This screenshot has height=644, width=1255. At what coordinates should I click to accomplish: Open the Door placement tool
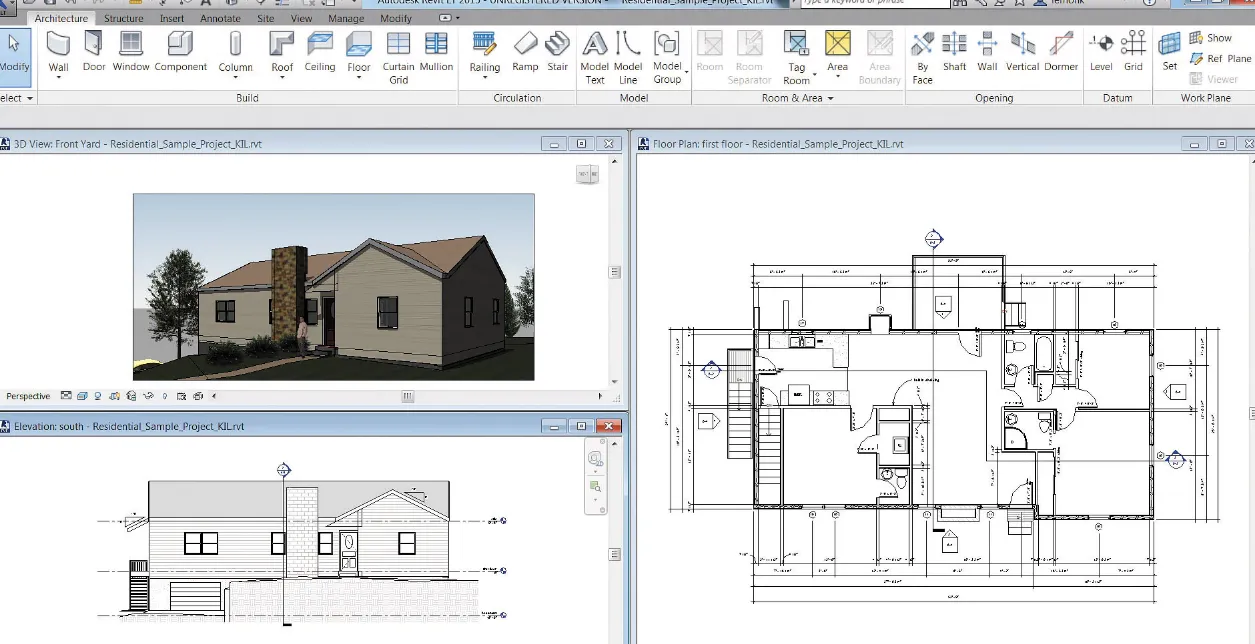[x=93, y=52]
